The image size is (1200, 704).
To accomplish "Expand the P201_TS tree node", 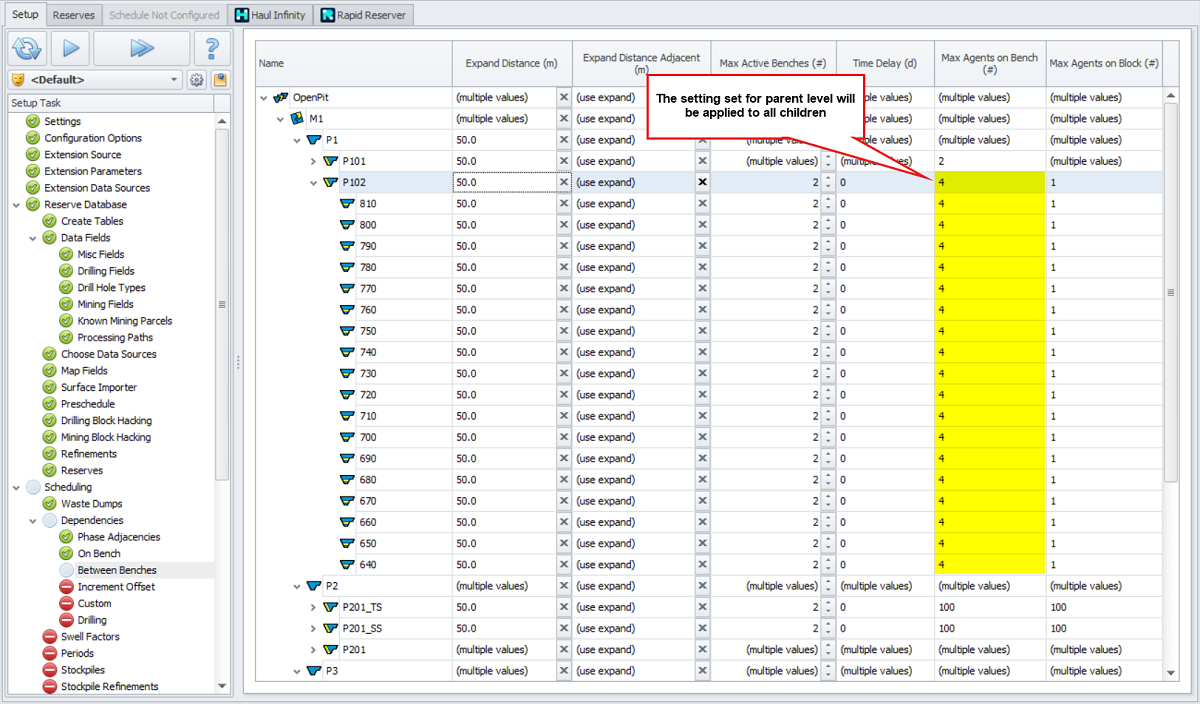I will click(313, 607).
